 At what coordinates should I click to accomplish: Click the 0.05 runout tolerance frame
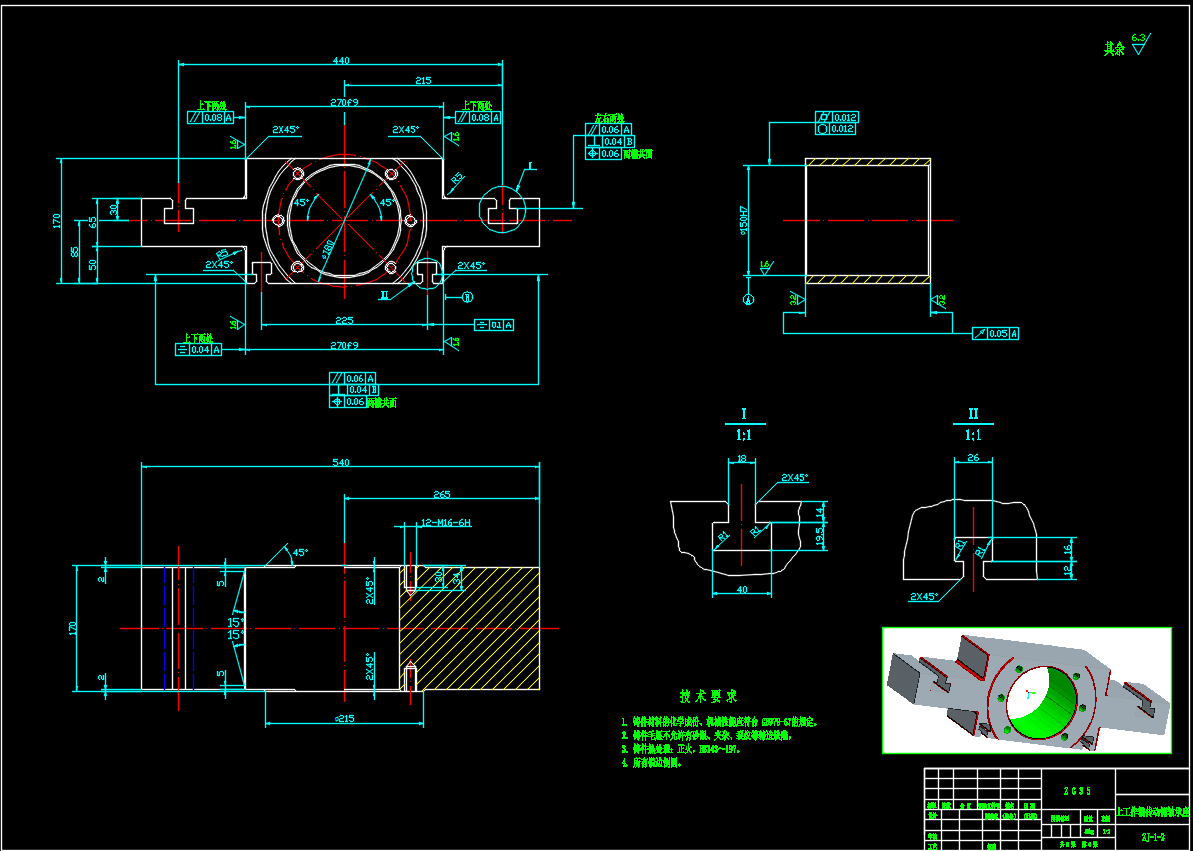click(995, 333)
